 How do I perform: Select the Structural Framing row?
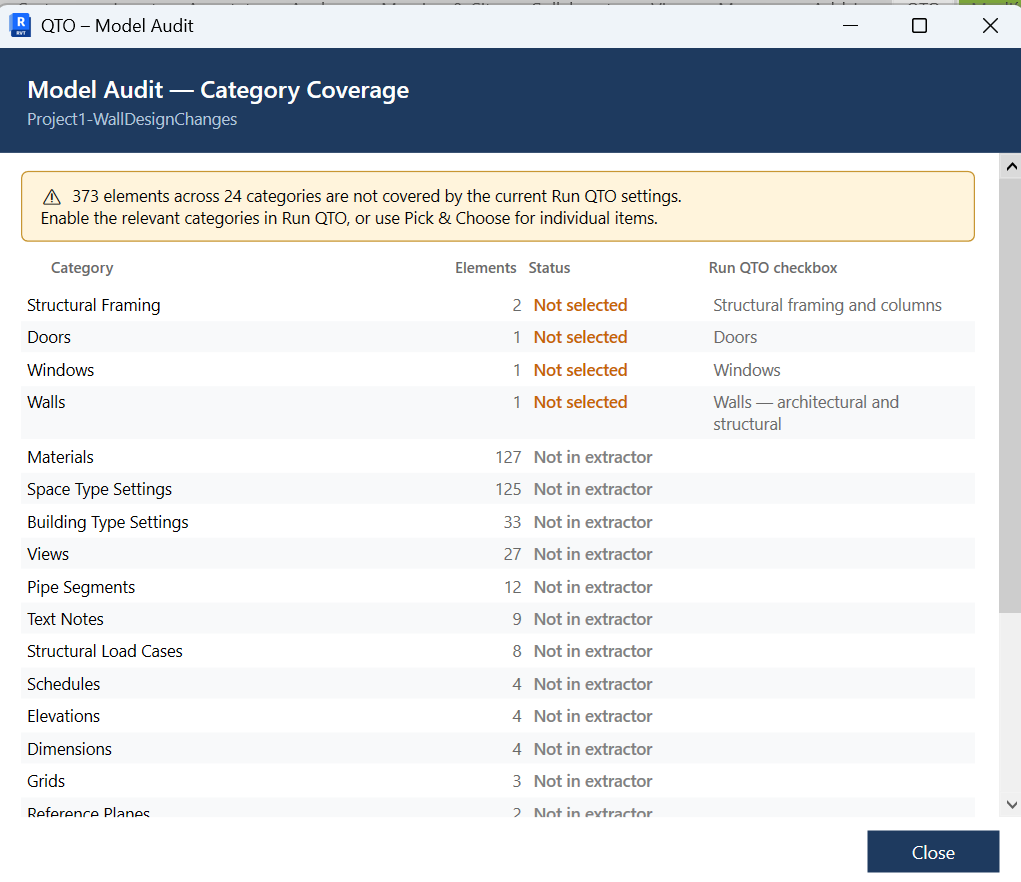click(498, 305)
